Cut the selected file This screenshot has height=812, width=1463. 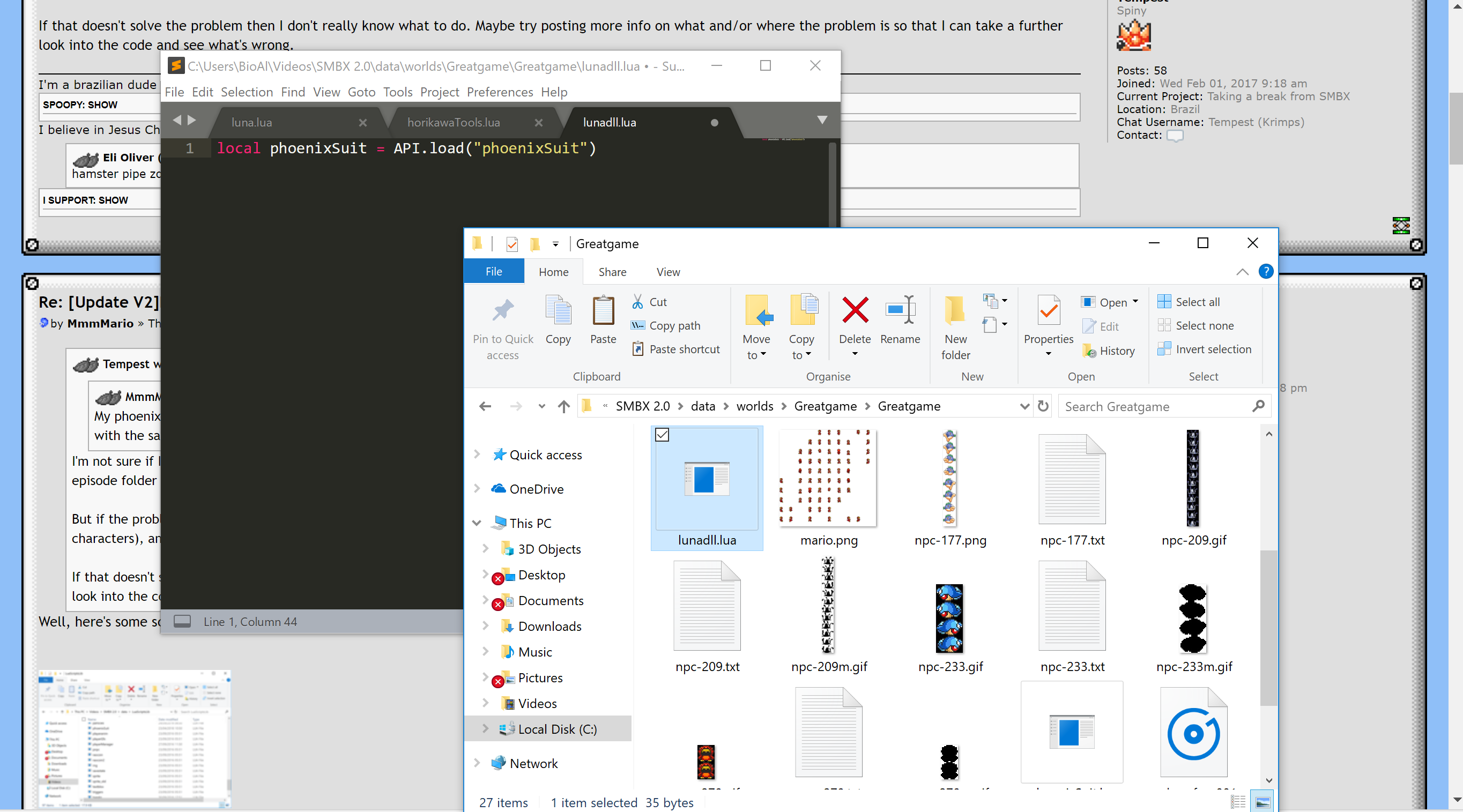point(649,302)
